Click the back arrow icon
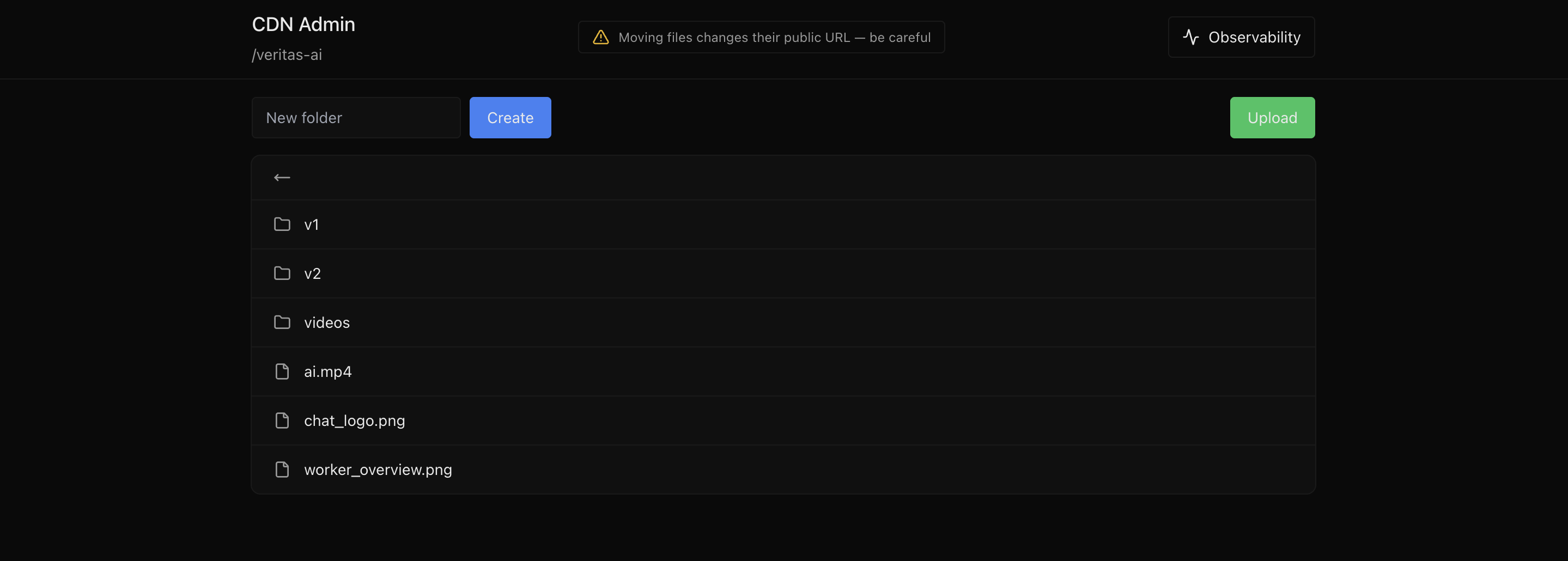The image size is (1568, 561). (282, 178)
